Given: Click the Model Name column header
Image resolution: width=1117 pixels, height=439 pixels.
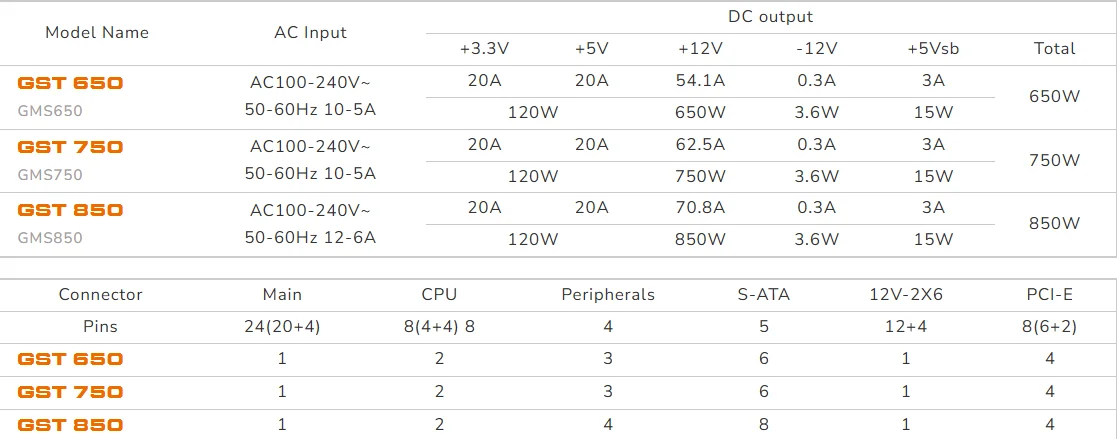Looking at the screenshot, I should tap(97, 32).
